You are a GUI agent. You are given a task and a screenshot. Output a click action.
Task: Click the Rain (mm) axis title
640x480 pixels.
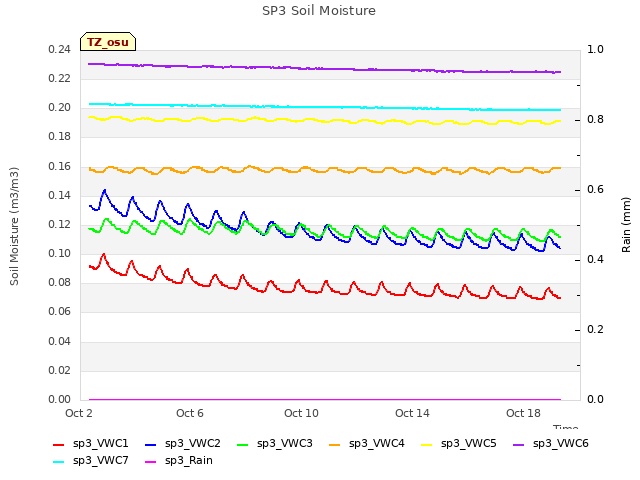pos(626,225)
